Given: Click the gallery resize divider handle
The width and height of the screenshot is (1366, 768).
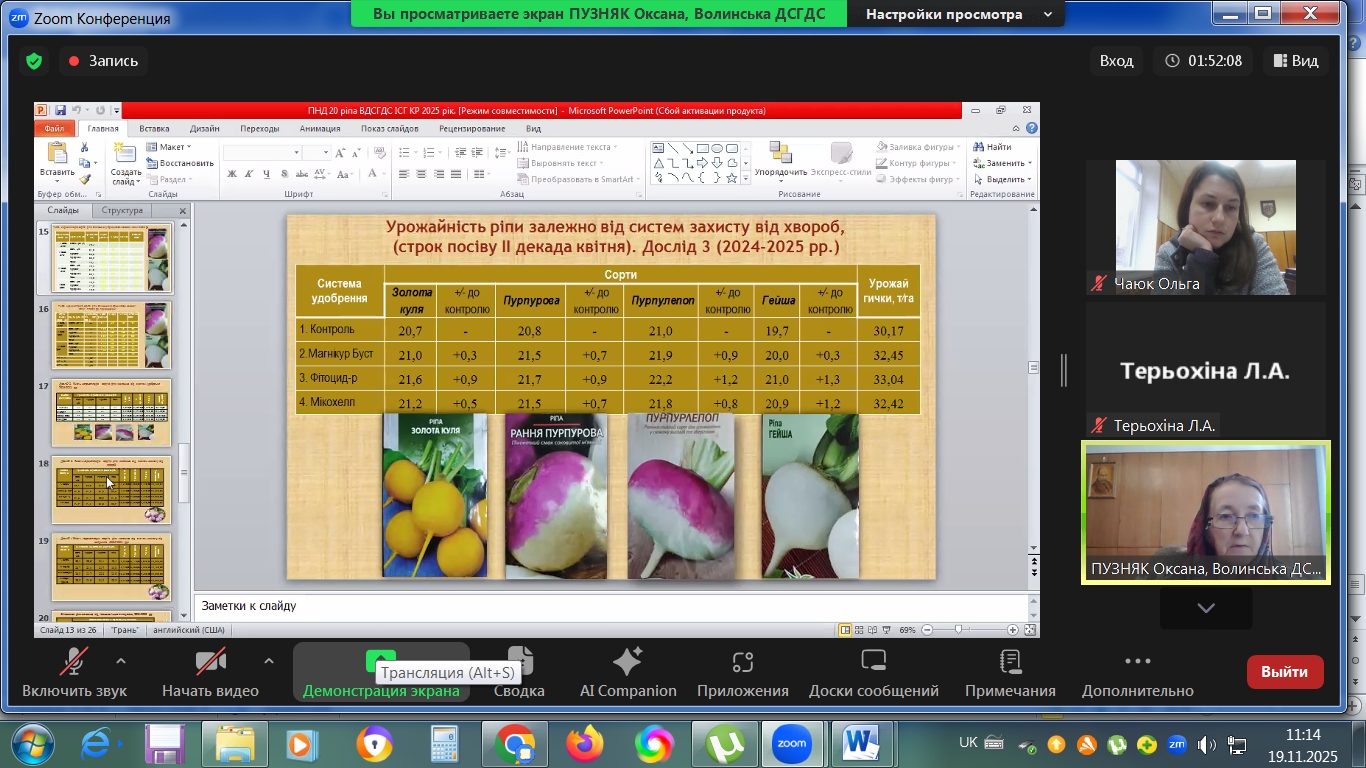Looking at the screenshot, I should (1064, 370).
